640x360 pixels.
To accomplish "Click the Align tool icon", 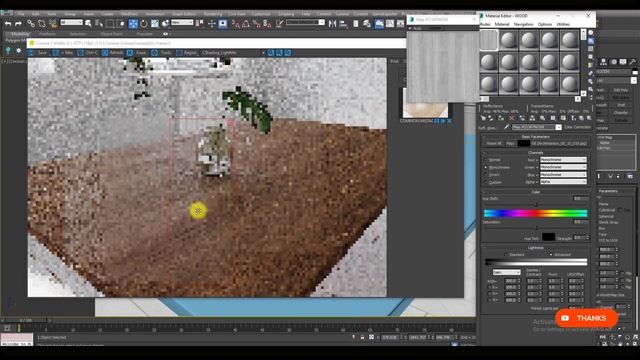I will pos(343,24).
